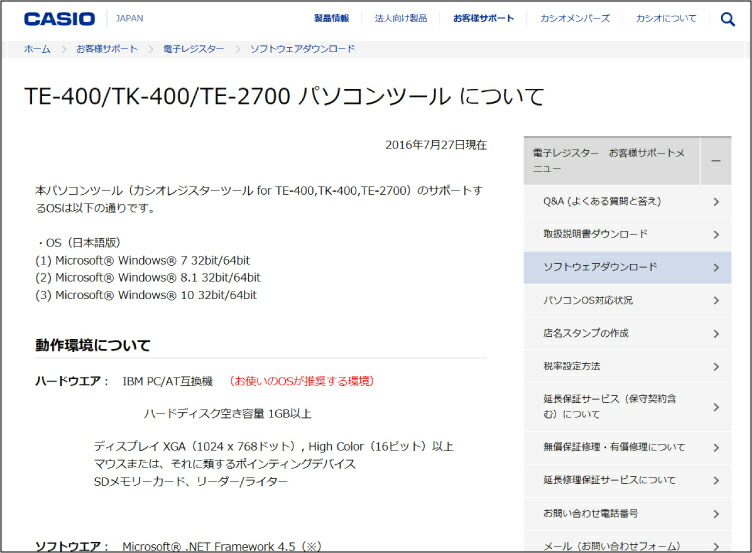The image size is (752, 553).
Task: Click the text Windows® 8.1 32bit/64bit
Action: (x=189, y=278)
